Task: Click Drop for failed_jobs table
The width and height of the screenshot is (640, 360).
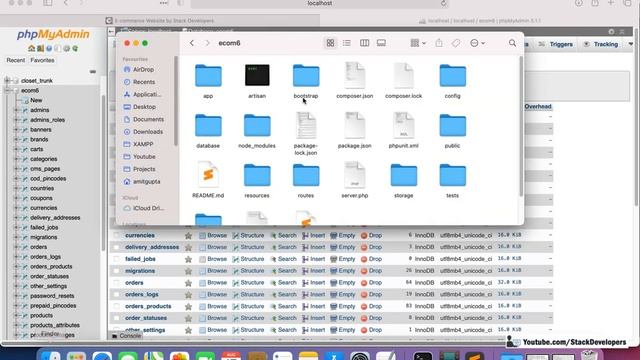Action: (371, 259)
